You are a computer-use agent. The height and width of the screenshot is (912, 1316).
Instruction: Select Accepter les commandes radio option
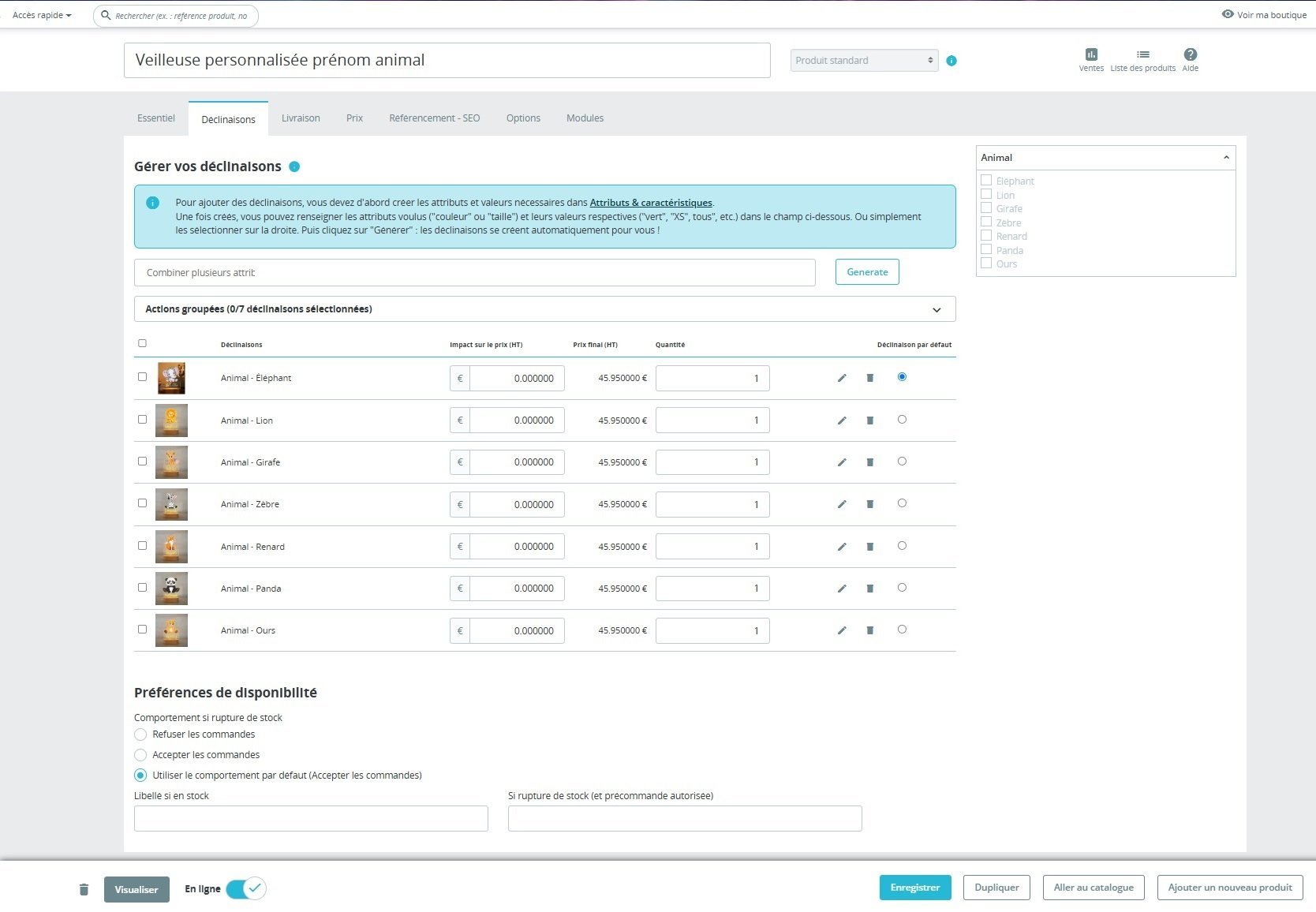140,755
